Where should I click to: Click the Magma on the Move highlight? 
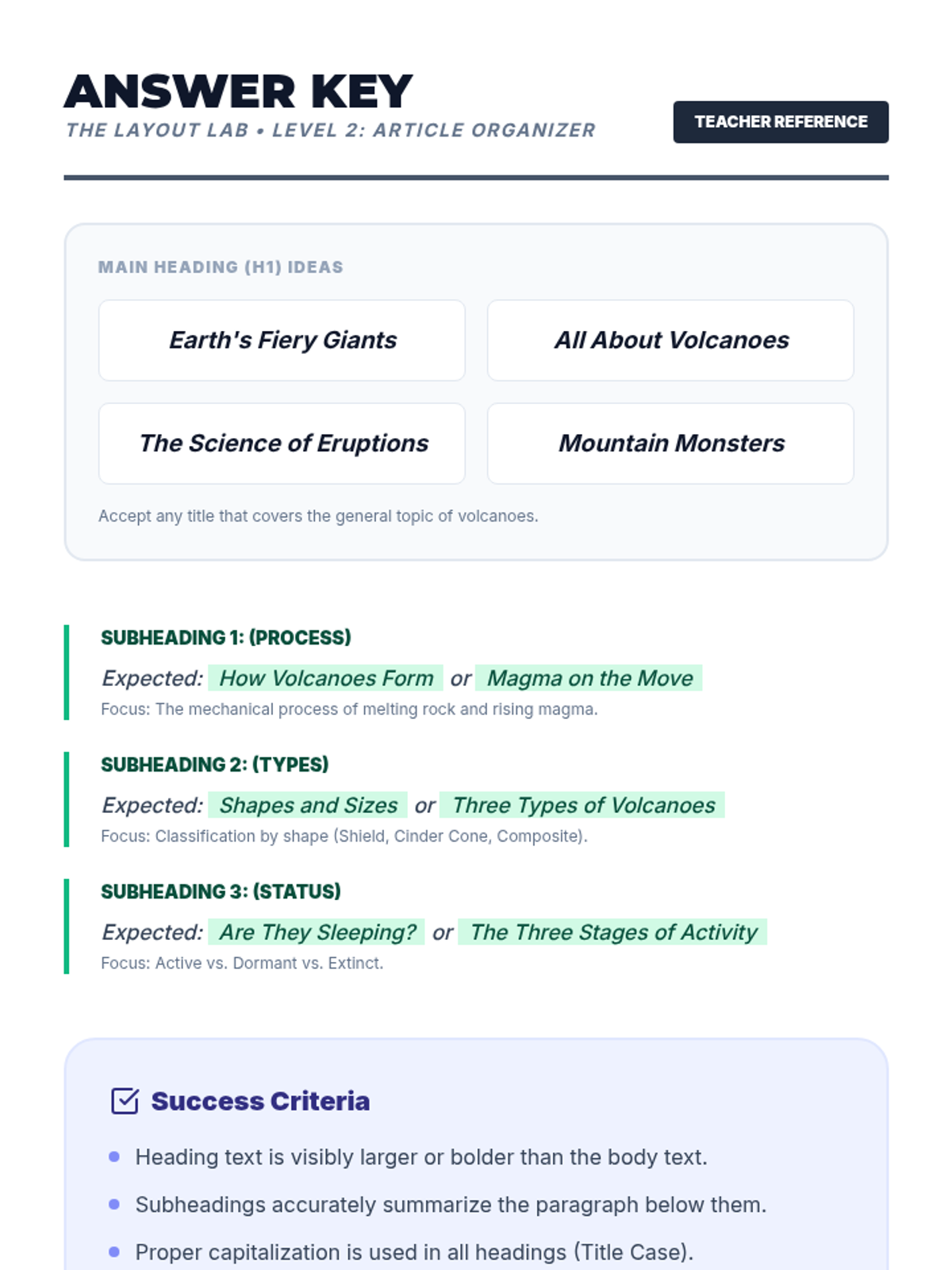[x=589, y=678]
